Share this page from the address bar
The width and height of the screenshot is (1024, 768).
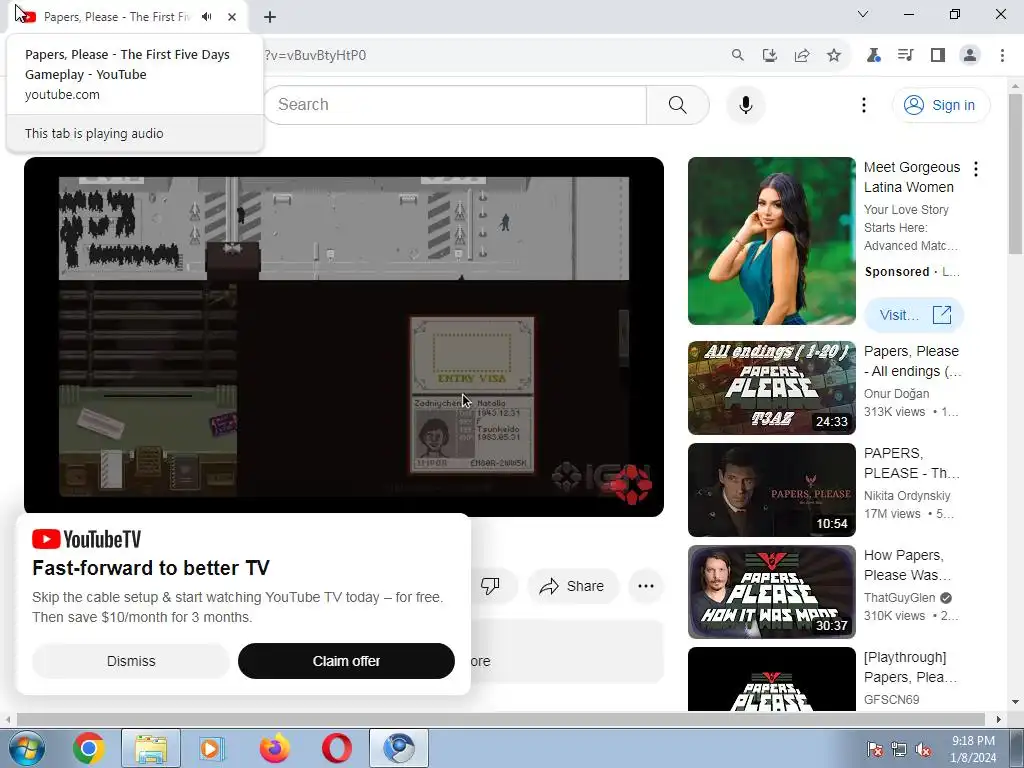pos(801,56)
